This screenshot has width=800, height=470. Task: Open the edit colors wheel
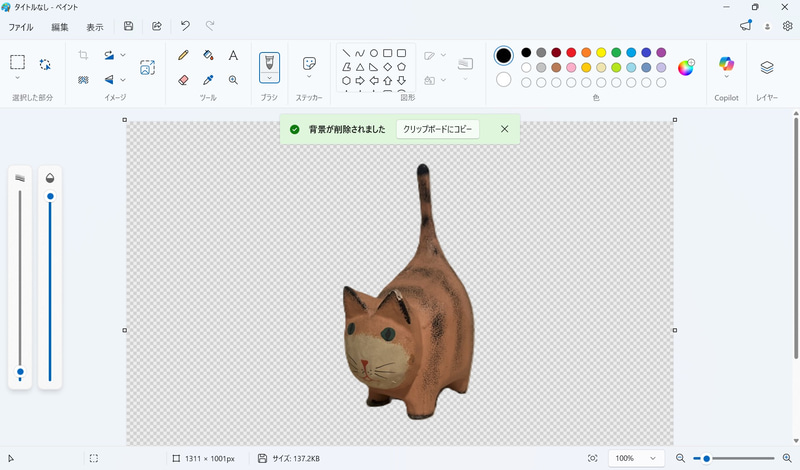tap(686, 67)
